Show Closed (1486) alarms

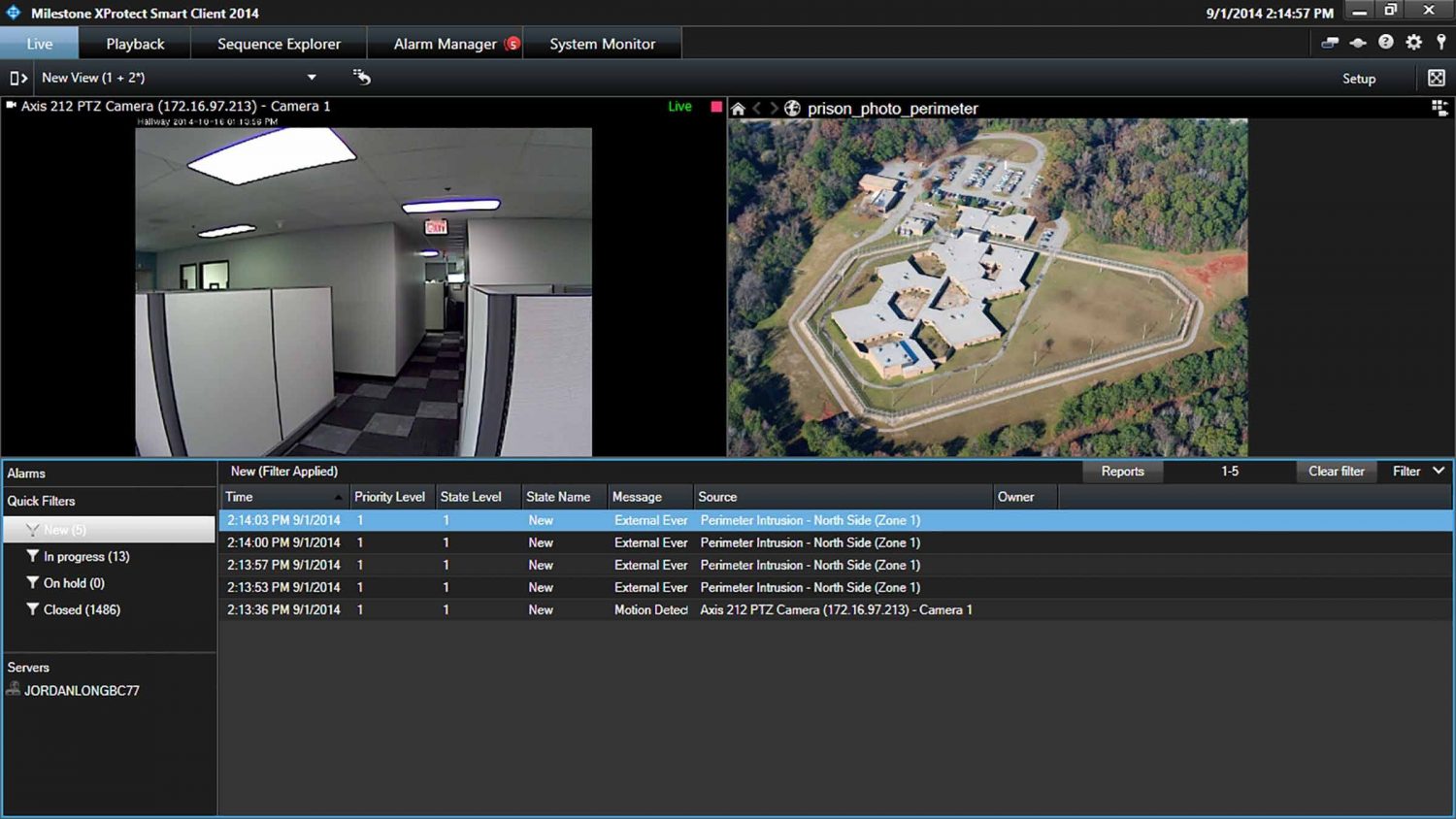pos(81,609)
